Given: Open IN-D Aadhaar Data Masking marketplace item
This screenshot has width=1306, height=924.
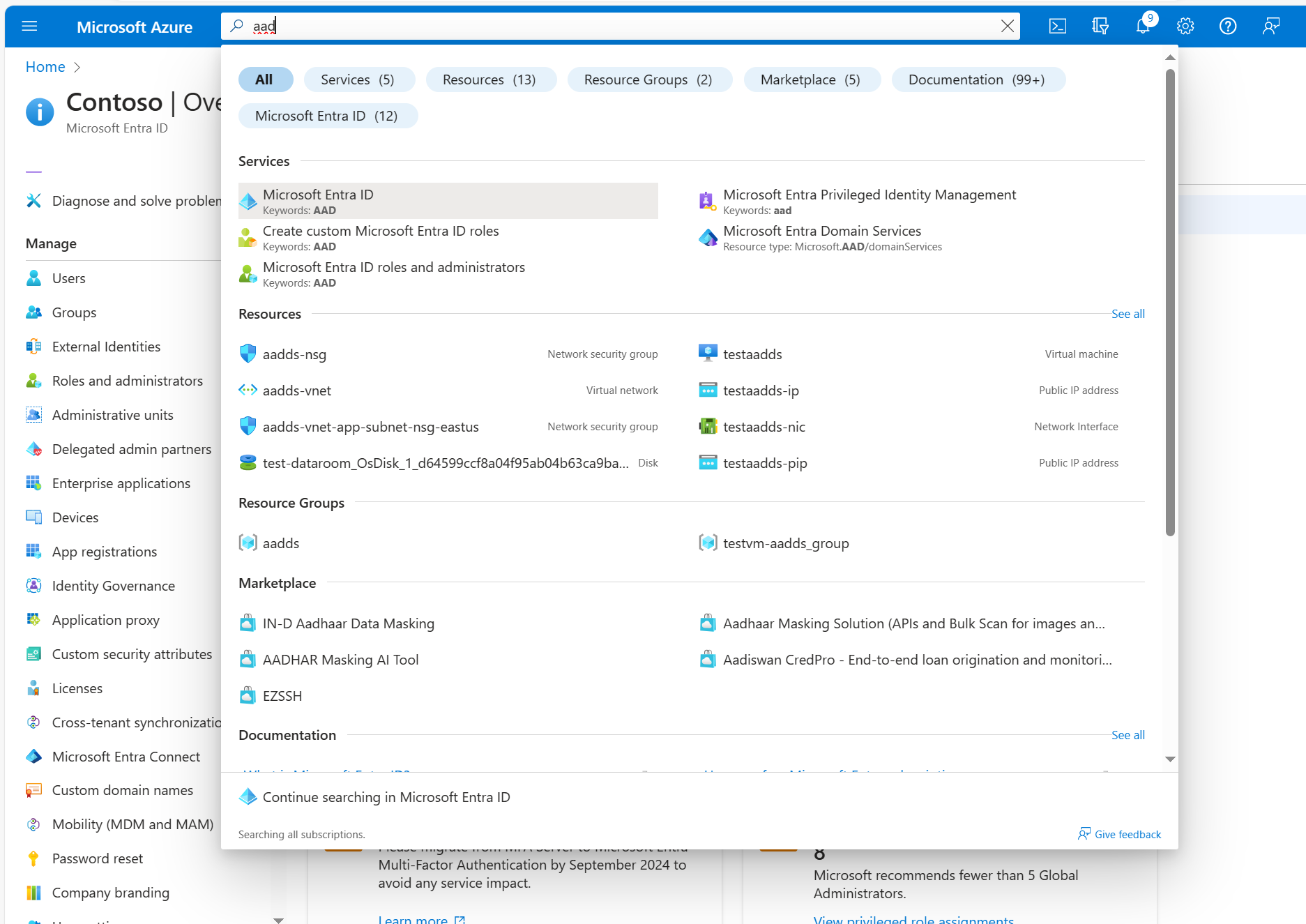Looking at the screenshot, I should point(348,623).
